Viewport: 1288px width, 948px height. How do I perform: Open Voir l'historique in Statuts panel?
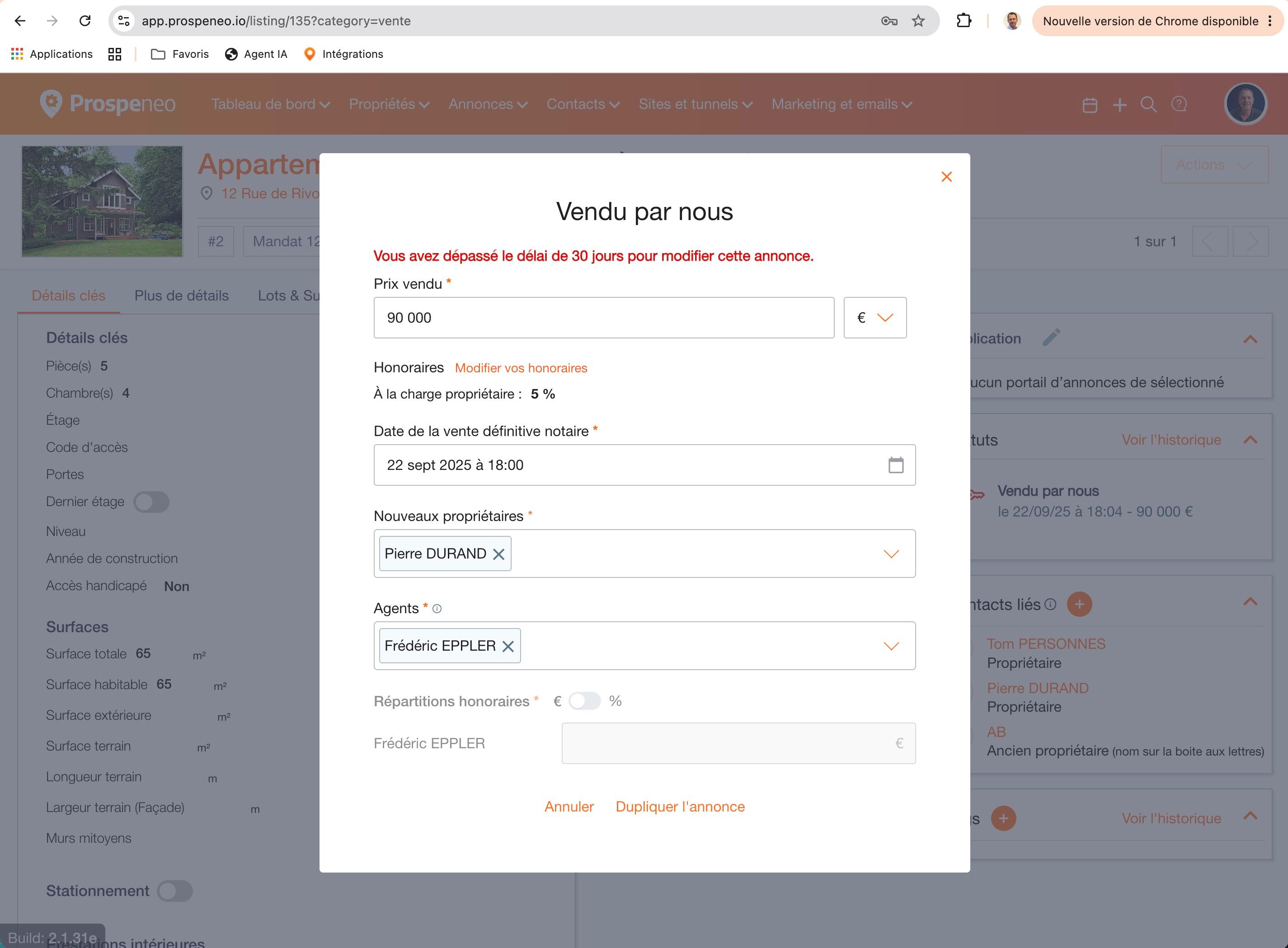pos(1171,440)
